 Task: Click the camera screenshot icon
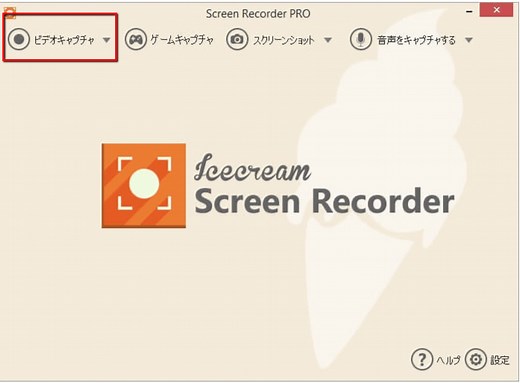tap(237, 39)
